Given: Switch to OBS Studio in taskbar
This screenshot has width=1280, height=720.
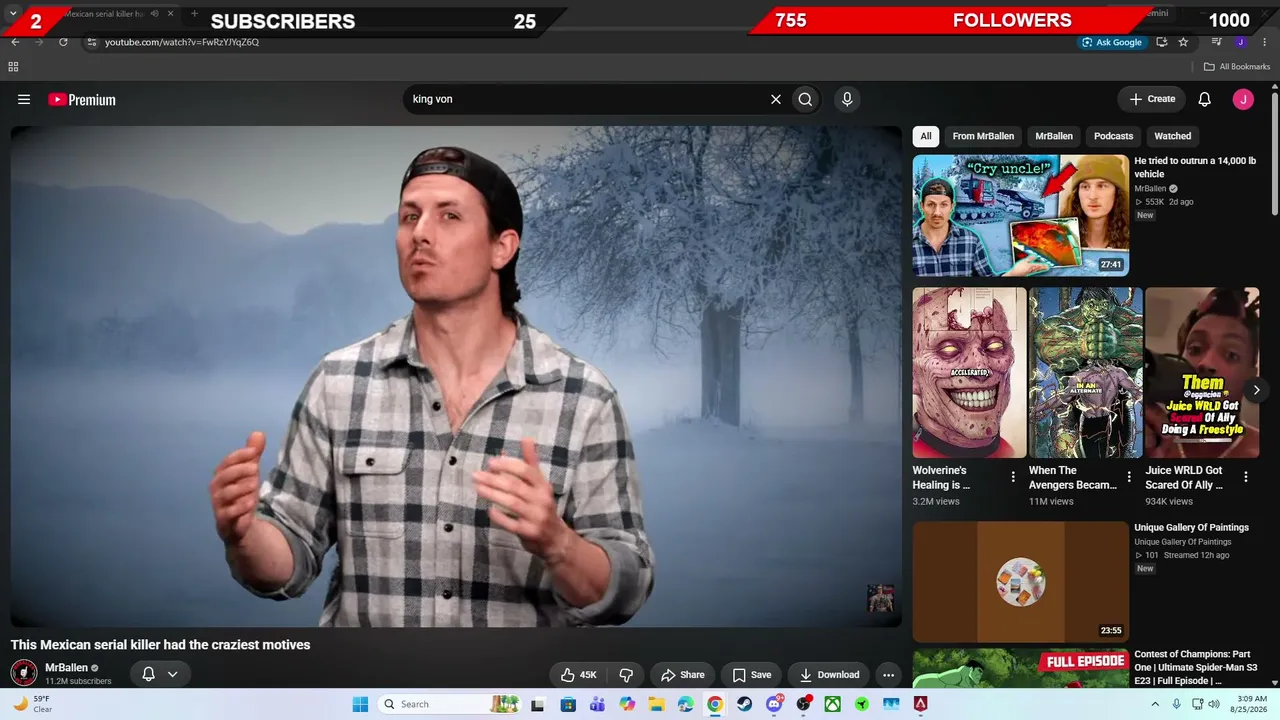Looking at the screenshot, I should point(803,704).
